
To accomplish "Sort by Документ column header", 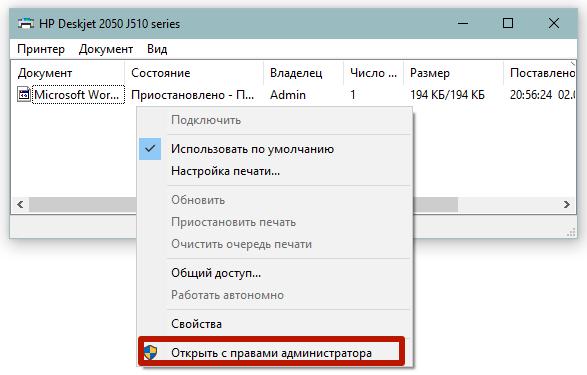I will pyautogui.click(x=68, y=73).
